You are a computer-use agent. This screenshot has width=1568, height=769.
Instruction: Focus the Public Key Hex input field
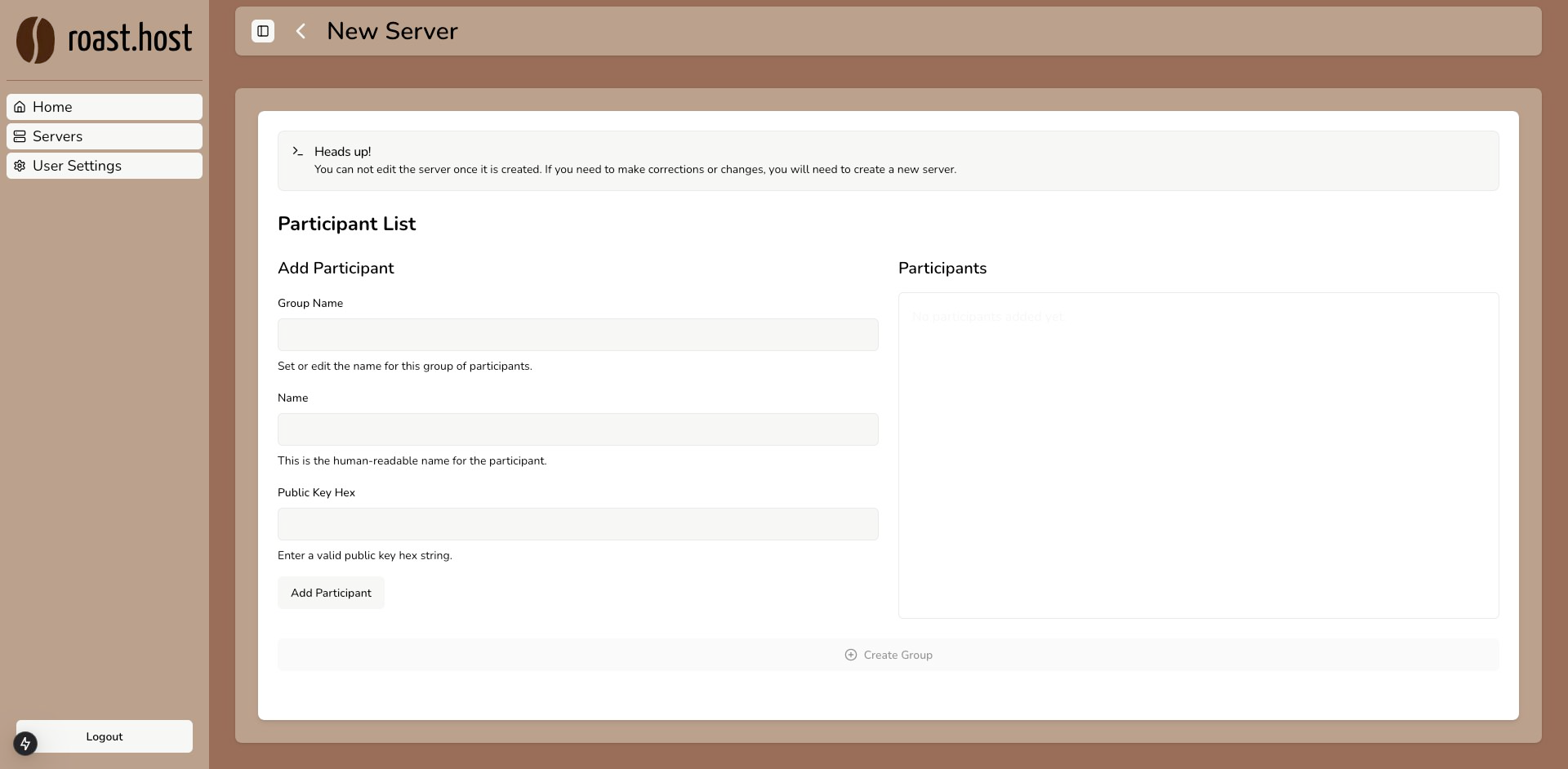578,524
